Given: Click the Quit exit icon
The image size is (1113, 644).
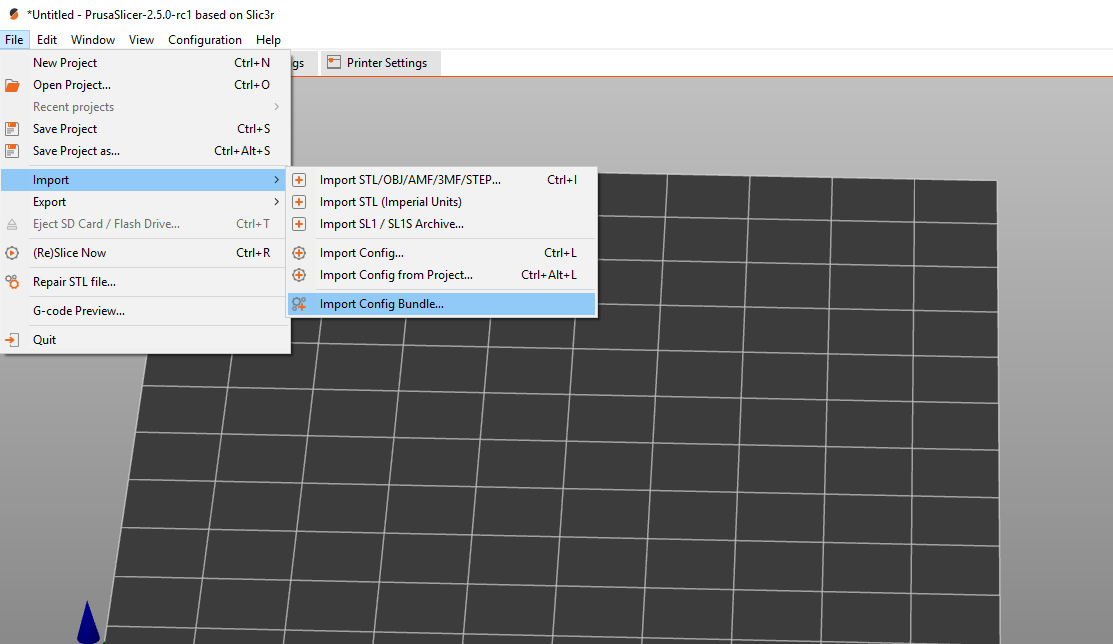Looking at the screenshot, I should pyautogui.click(x=13, y=340).
